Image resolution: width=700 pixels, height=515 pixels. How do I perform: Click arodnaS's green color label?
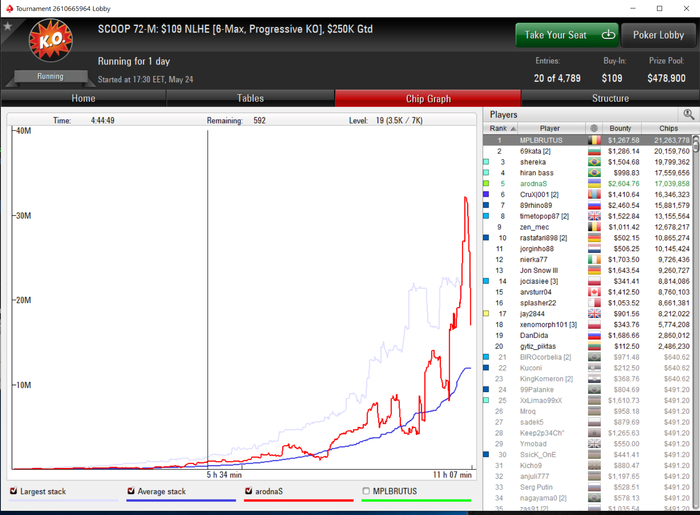point(486,183)
